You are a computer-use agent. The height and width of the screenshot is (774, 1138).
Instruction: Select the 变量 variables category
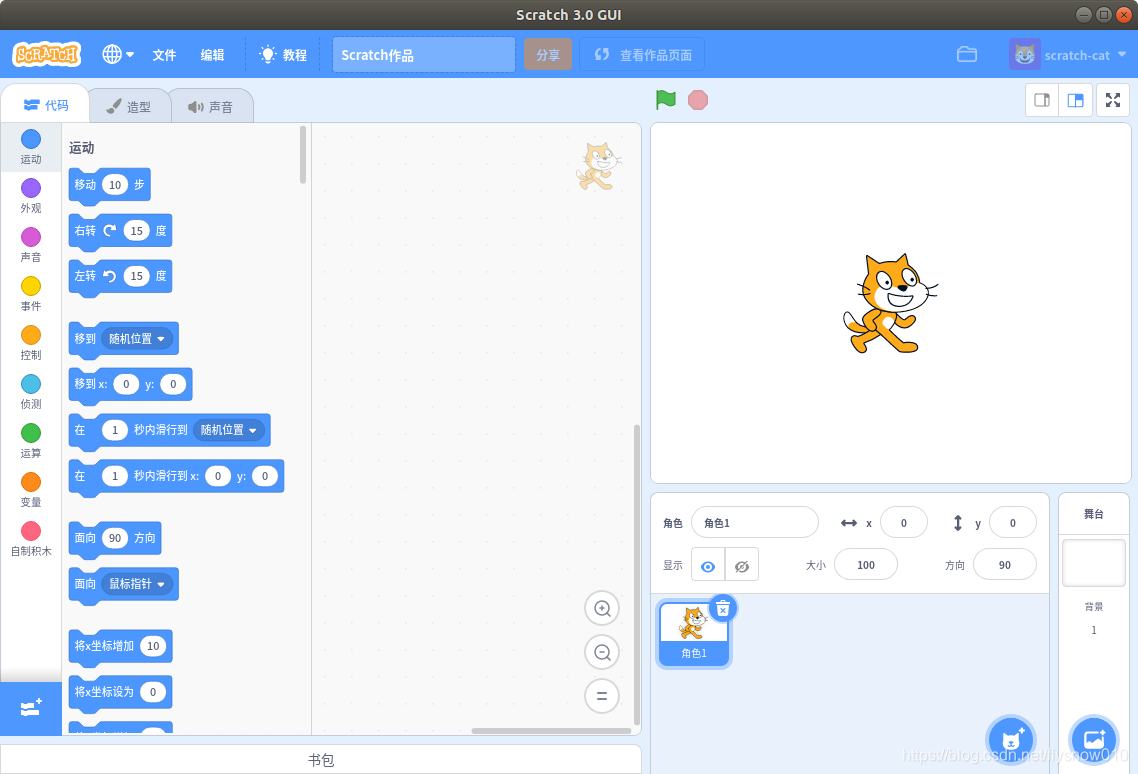pos(30,490)
